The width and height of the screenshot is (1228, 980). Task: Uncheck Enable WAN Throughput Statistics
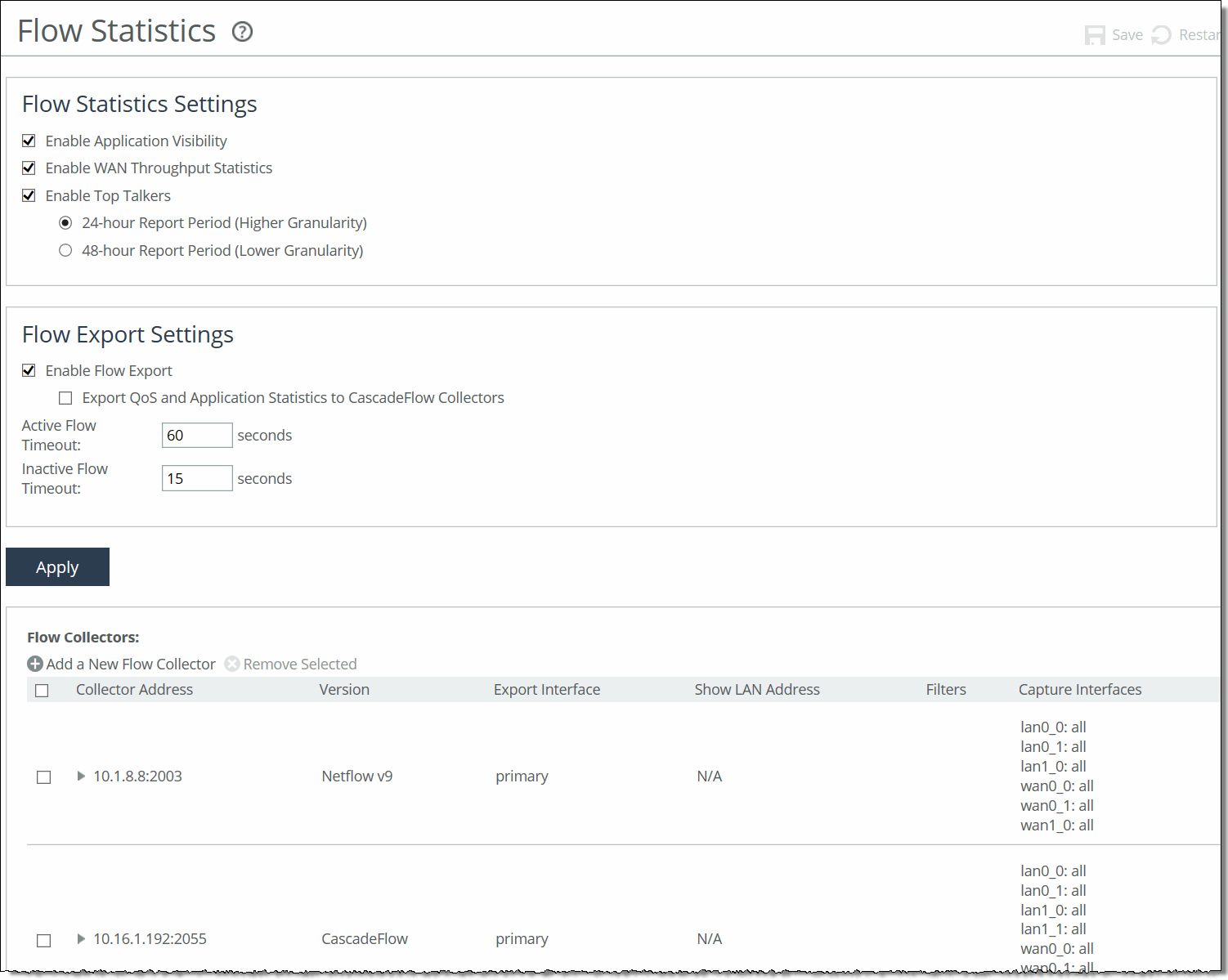point(29,168)
